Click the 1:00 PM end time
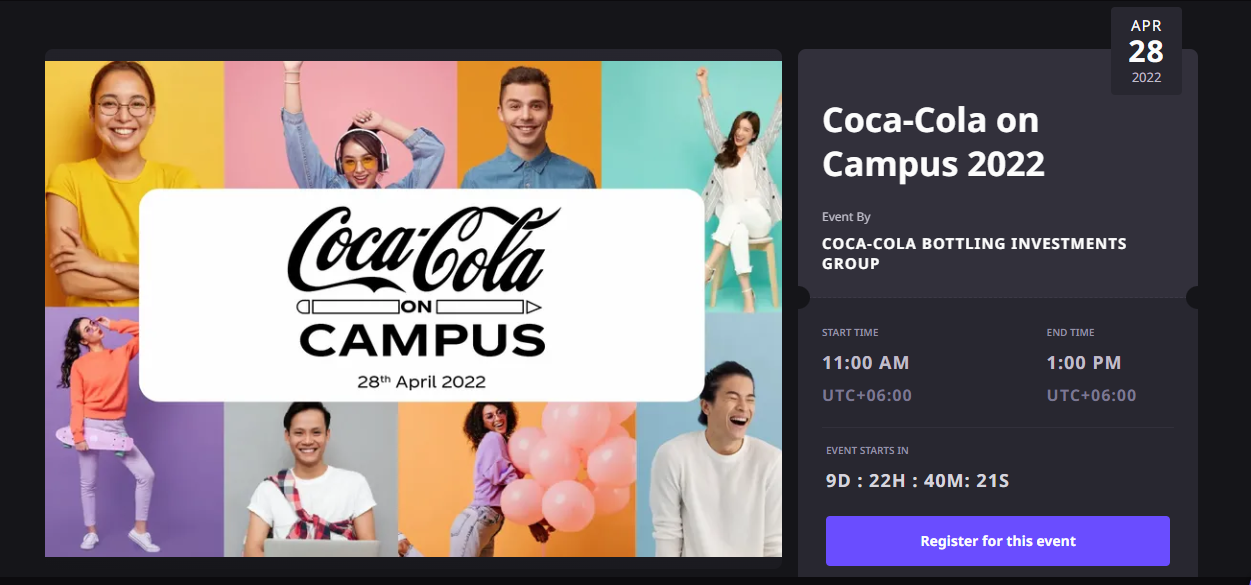This screenshot has height=585, width=1251. pos(1084,363)
